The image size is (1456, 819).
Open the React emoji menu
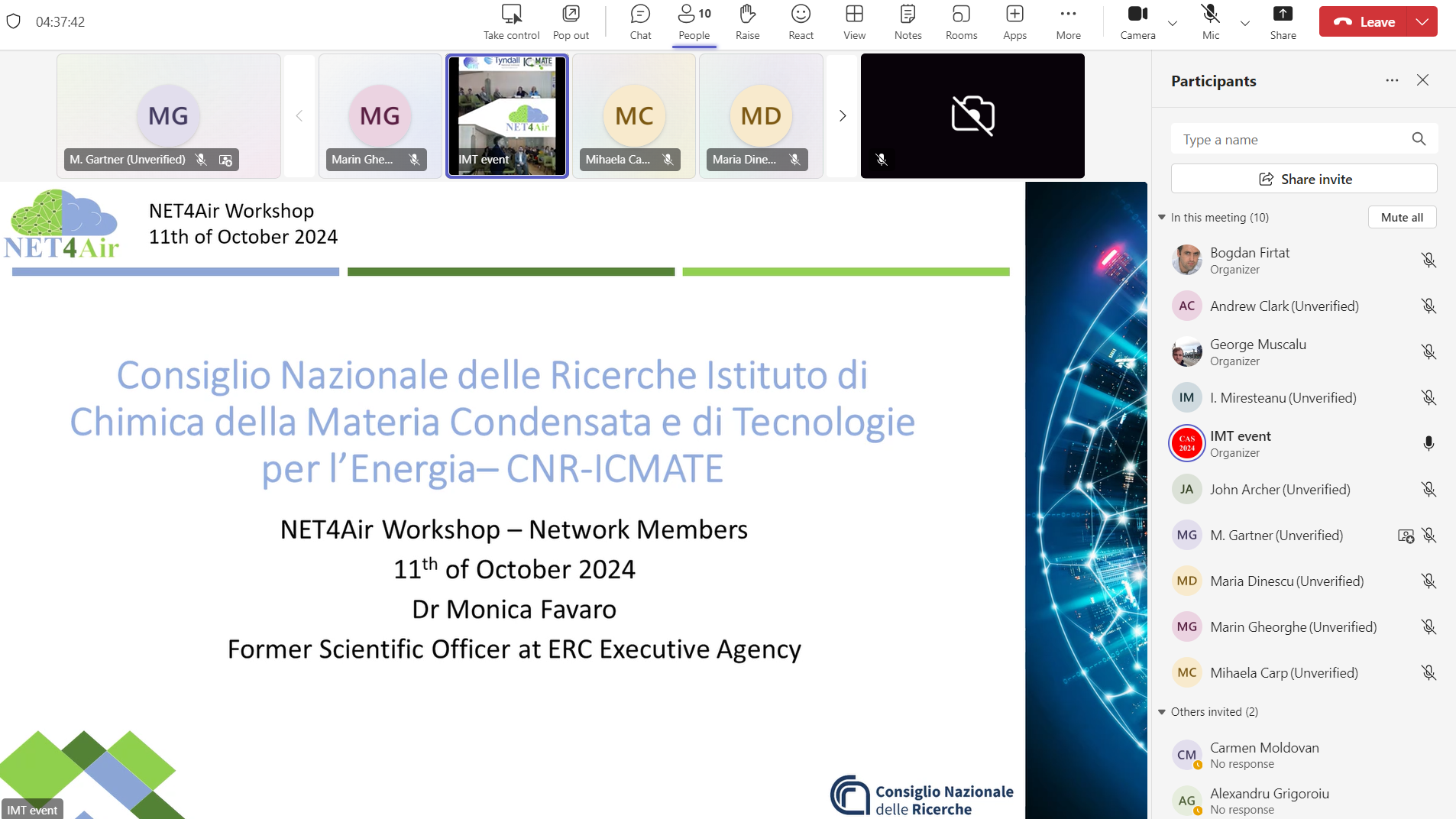click(x=801, y=22)
